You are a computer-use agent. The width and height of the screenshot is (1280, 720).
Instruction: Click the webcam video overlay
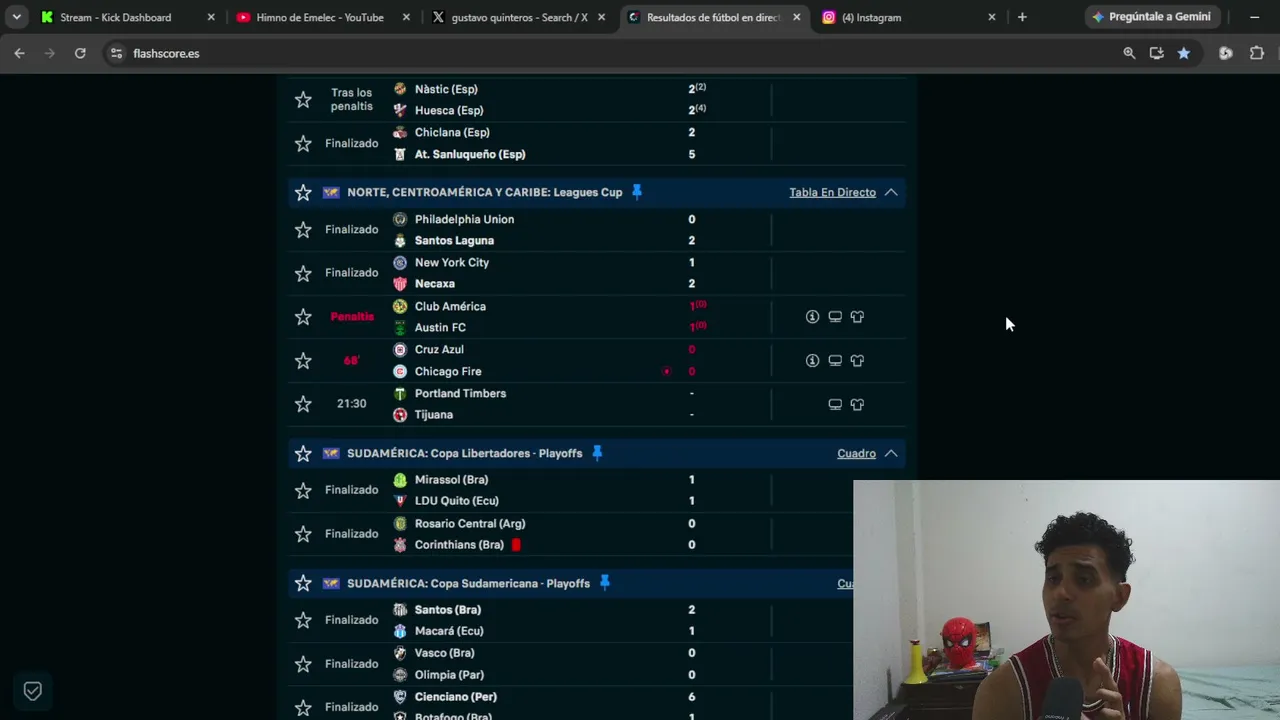coord(1066,600)
